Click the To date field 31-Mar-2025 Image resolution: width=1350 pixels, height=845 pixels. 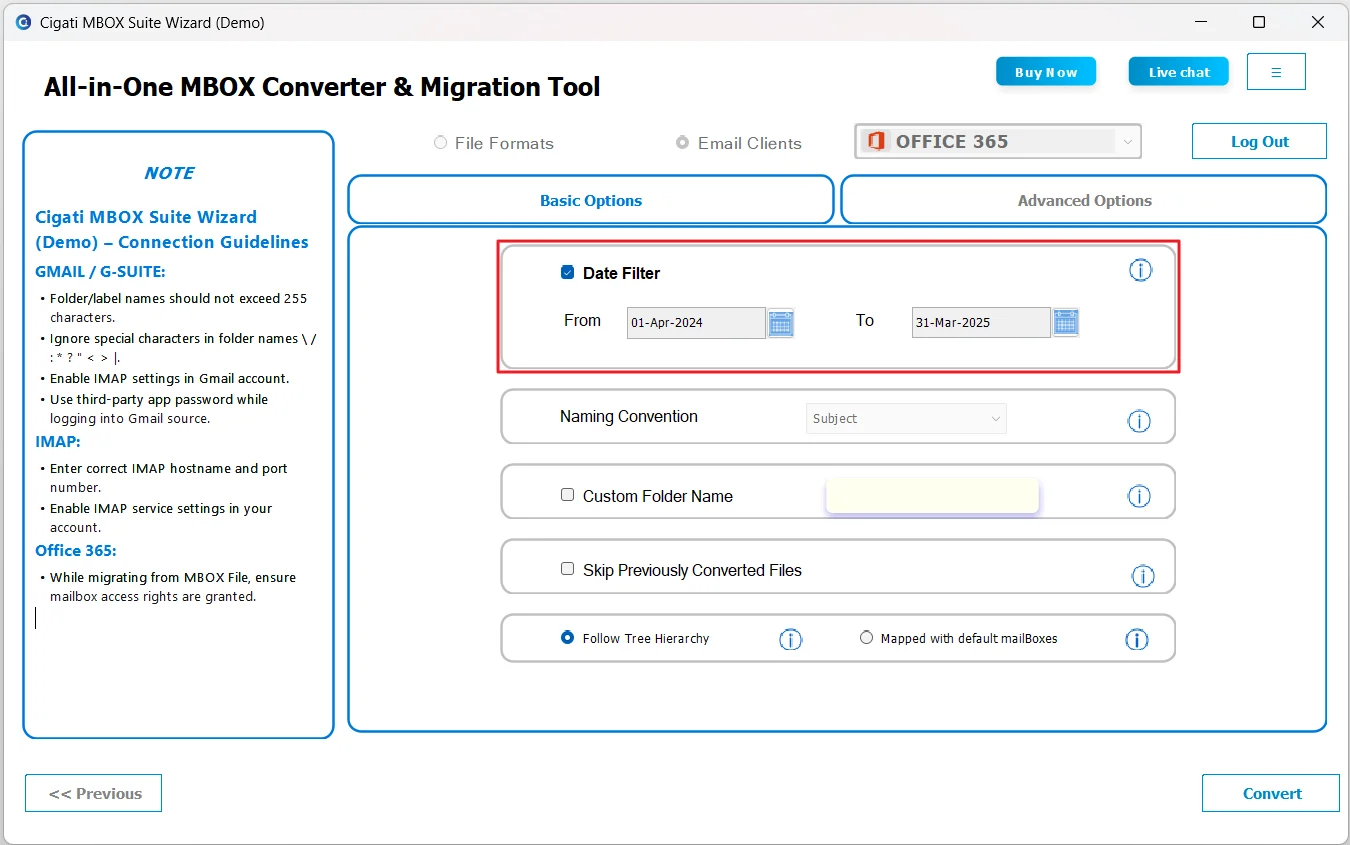click(x=981, y=323)
